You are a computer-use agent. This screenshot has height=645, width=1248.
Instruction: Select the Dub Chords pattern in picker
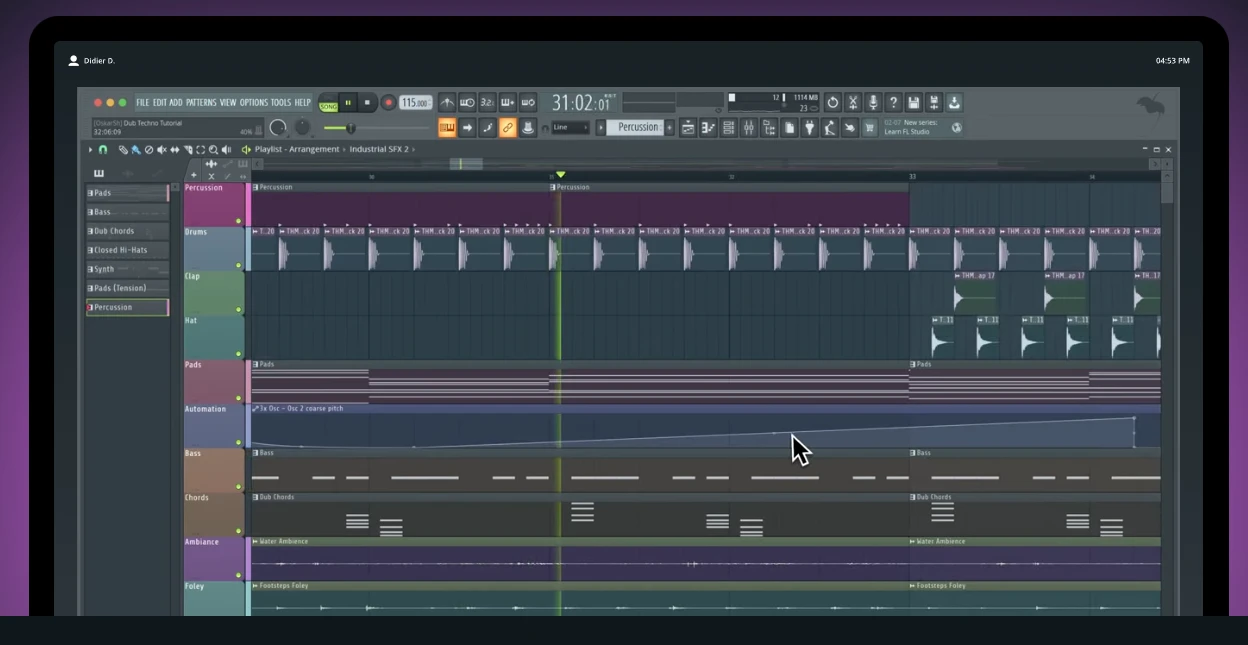tap(127, 231)
